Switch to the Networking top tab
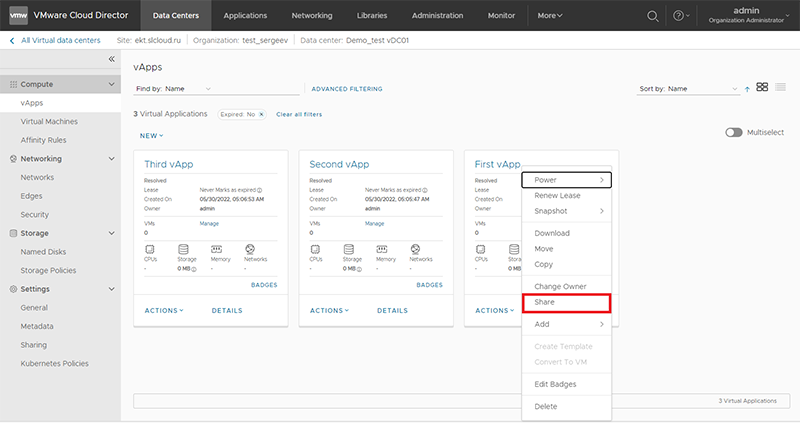The width and height of the screenshot is (800, 423). pyautogui.click(x=312, y=15)
